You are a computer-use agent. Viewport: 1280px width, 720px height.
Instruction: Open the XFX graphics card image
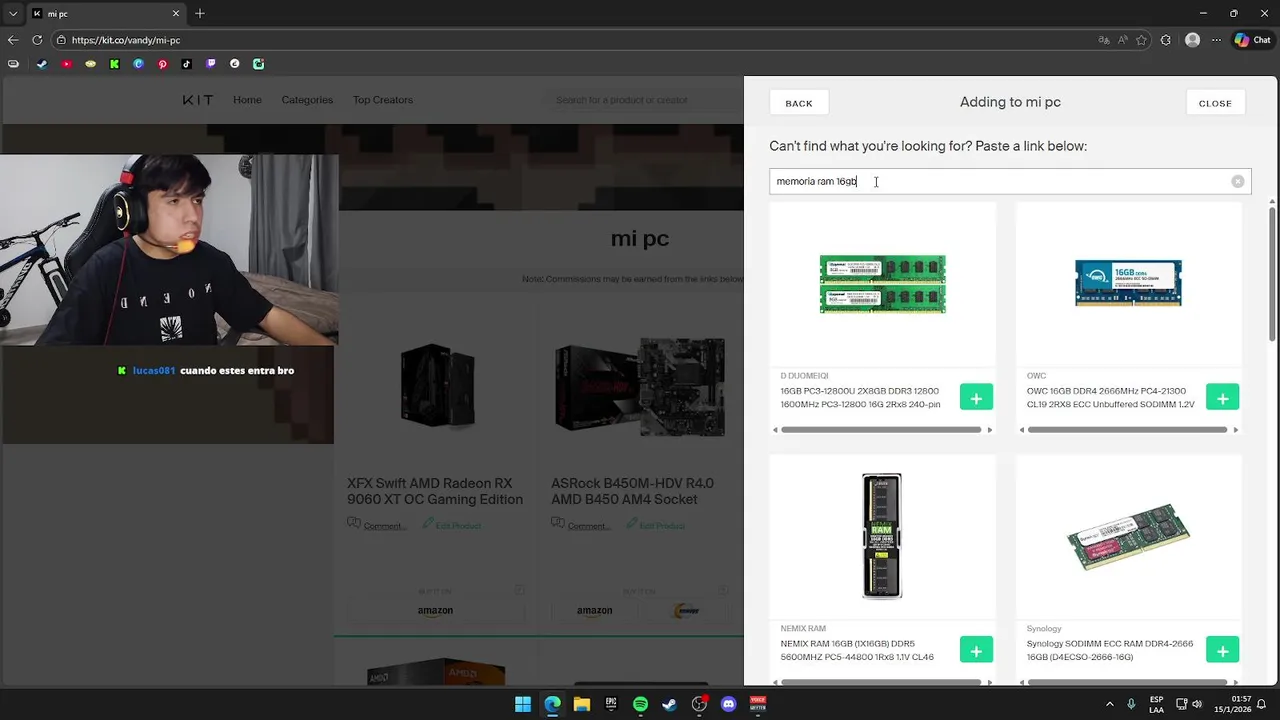coord(437,386)
